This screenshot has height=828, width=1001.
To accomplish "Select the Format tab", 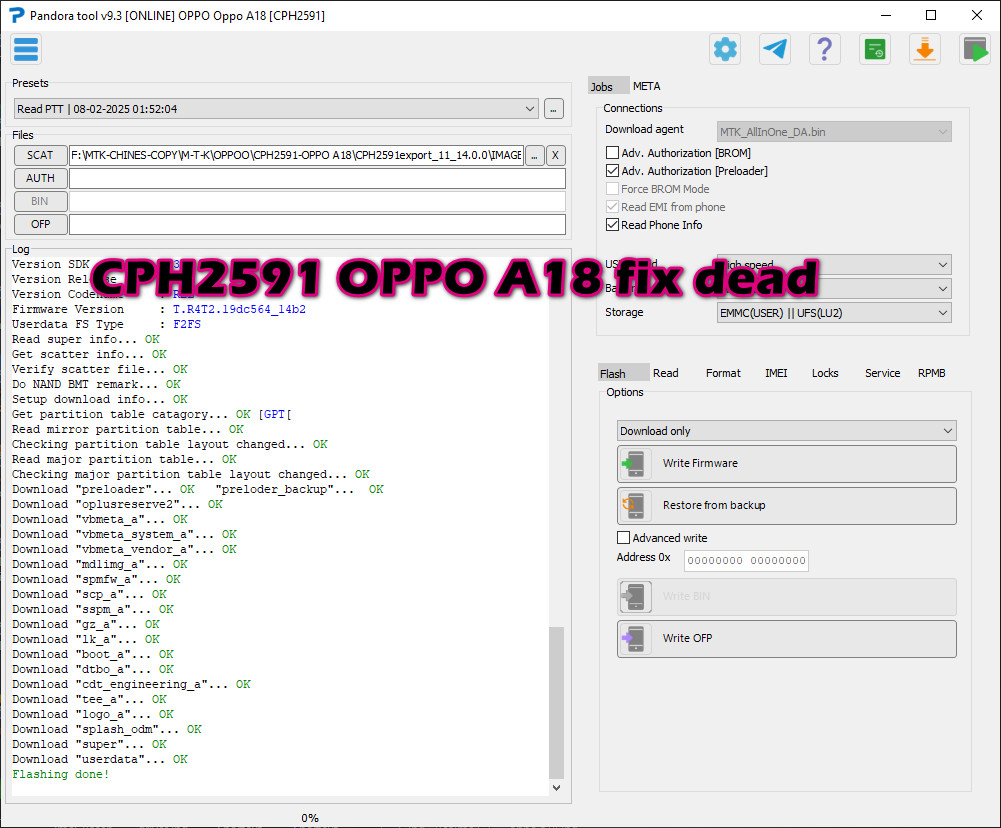I will [x=723, y=373].
